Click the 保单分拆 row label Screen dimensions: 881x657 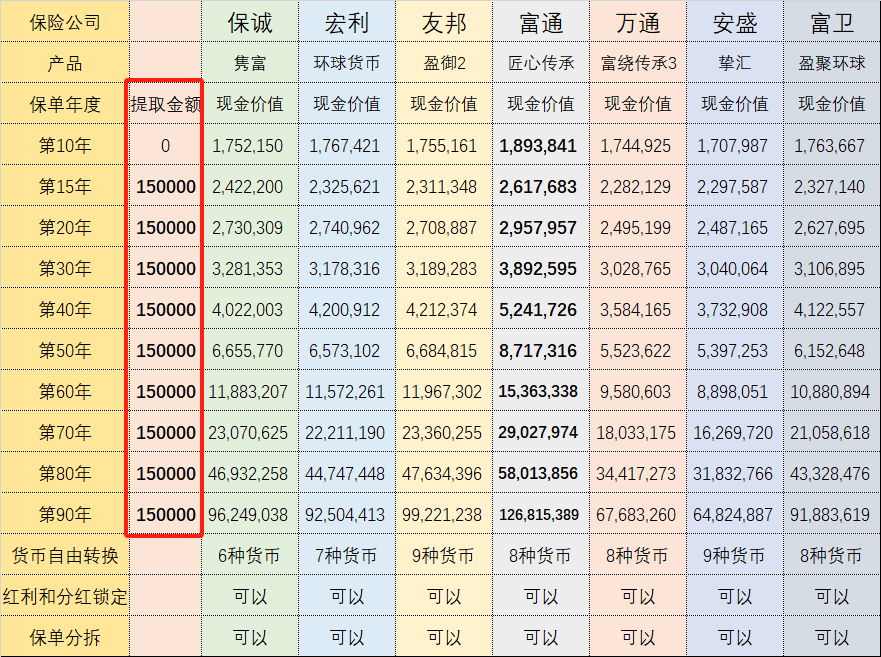coord(65,637)
